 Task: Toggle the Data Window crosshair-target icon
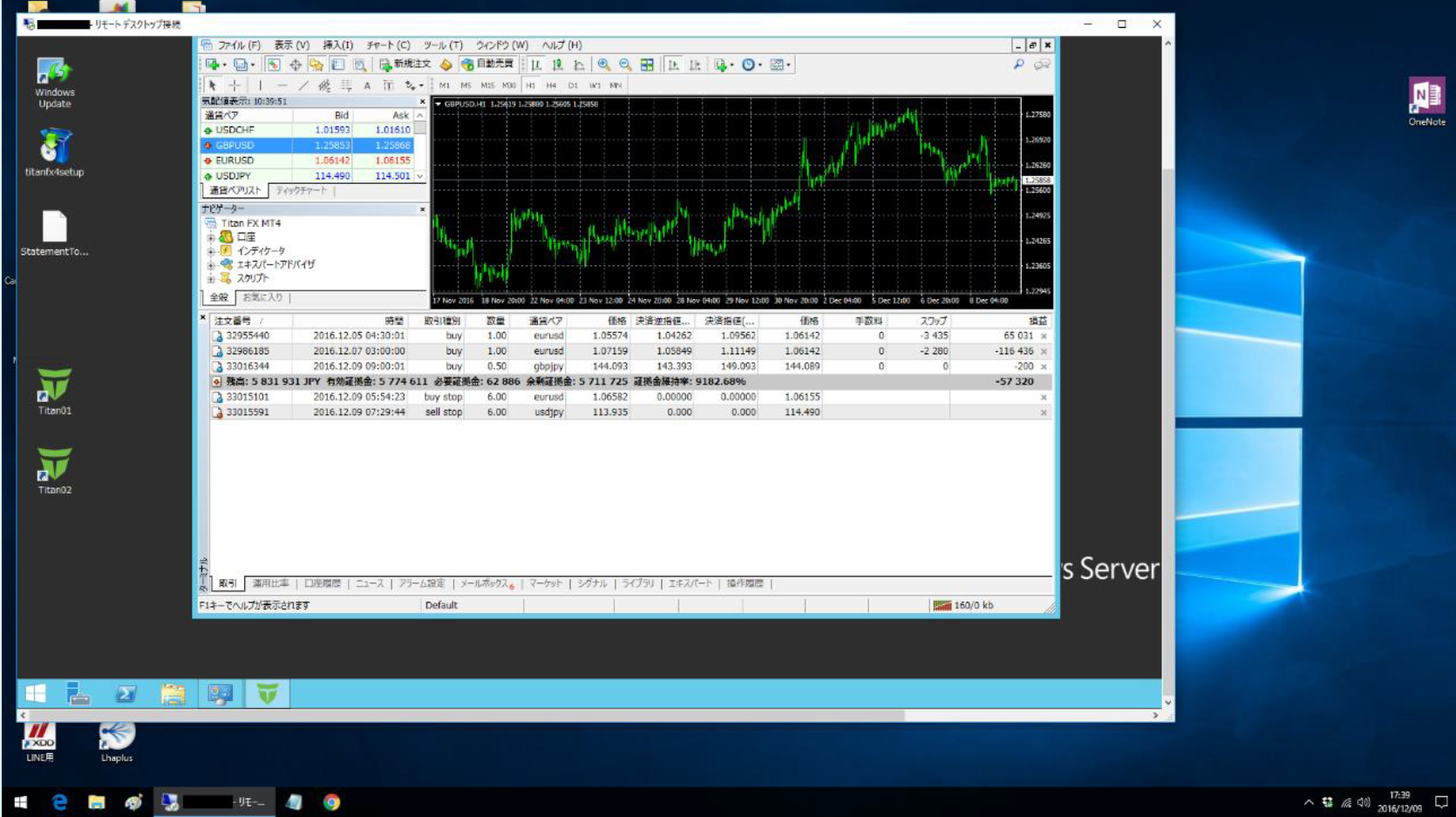click(295, 65)
